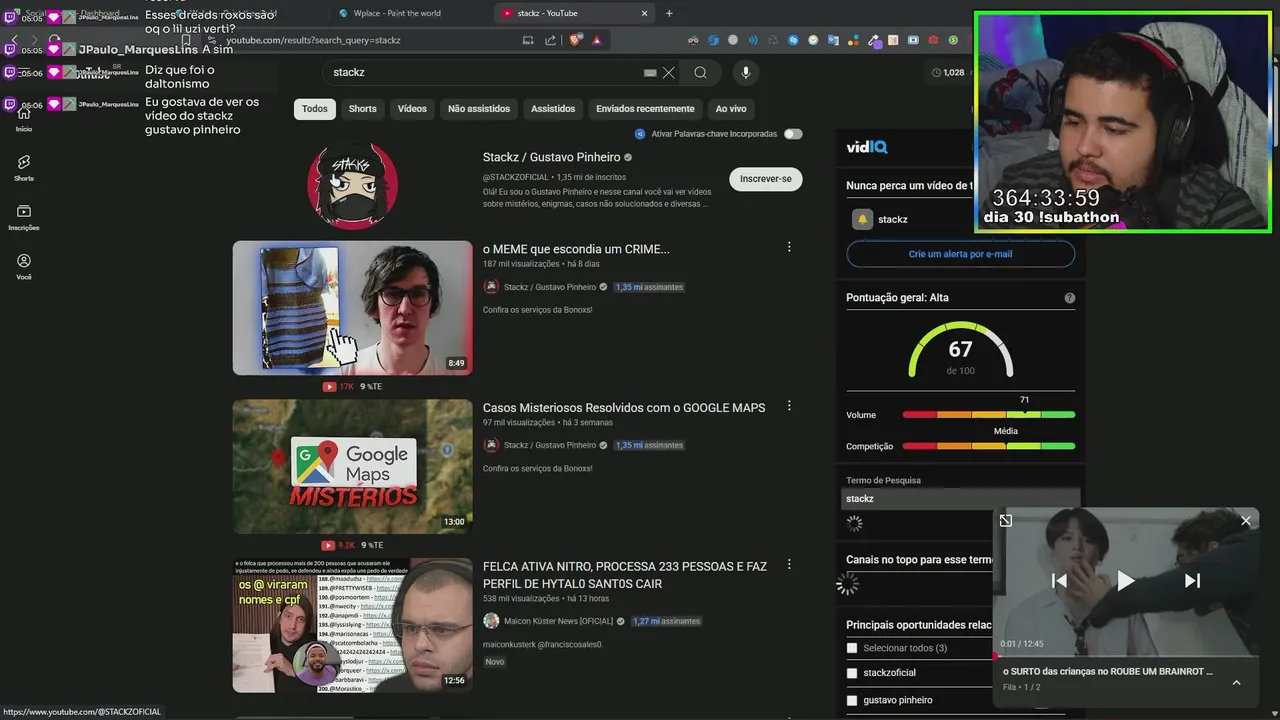Screen dimensions: 1280x720
Task: Click the vidIQ 1,028 counter badge
Action: coord(949,72)
